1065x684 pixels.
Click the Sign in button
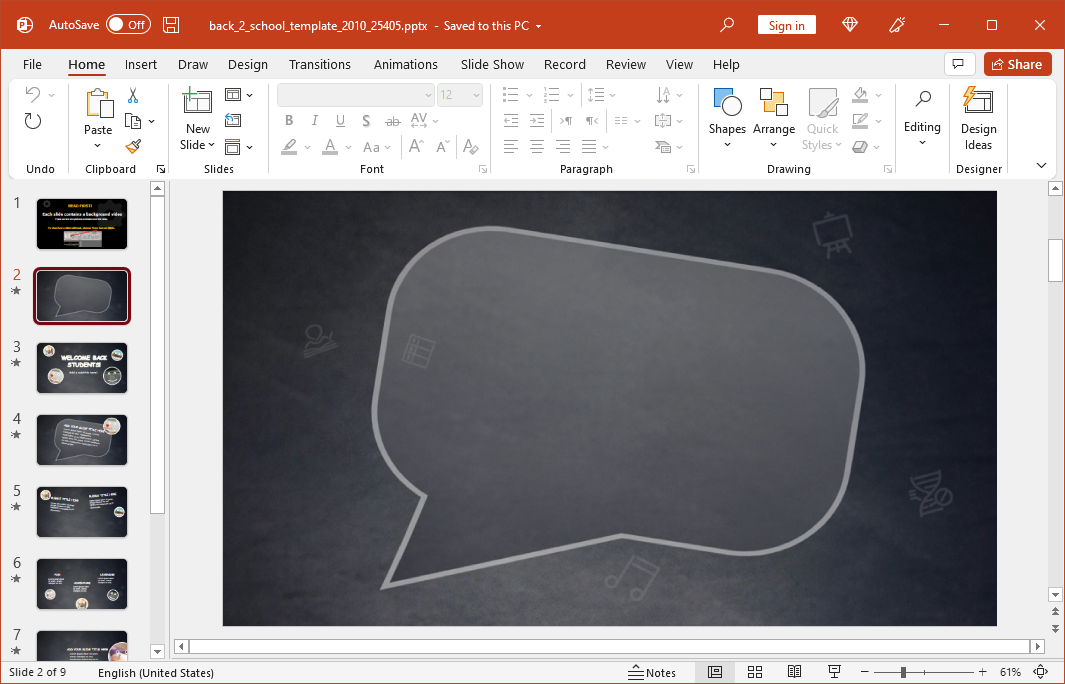pyautogui.click(x=786, y=25)
